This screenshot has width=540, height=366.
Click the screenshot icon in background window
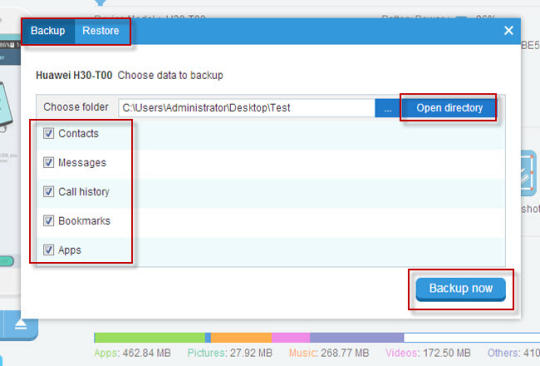click(529, 173)
